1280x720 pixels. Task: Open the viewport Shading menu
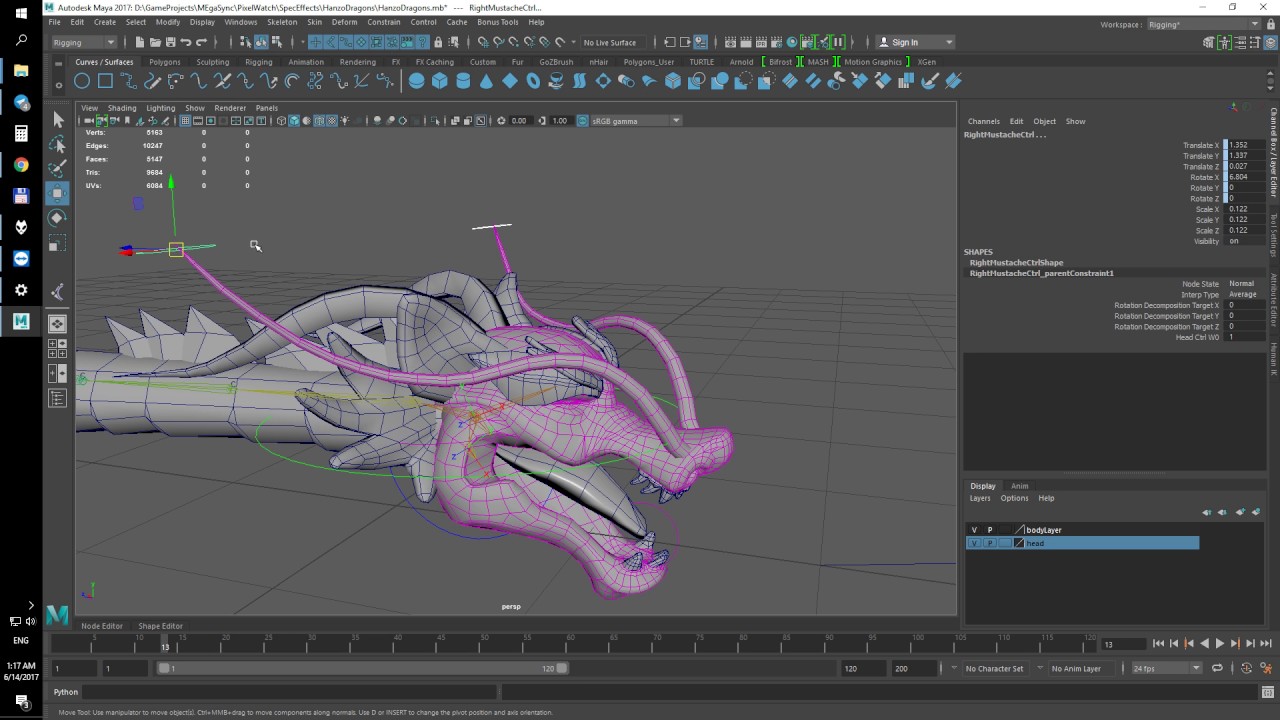[x=122, y=108]
